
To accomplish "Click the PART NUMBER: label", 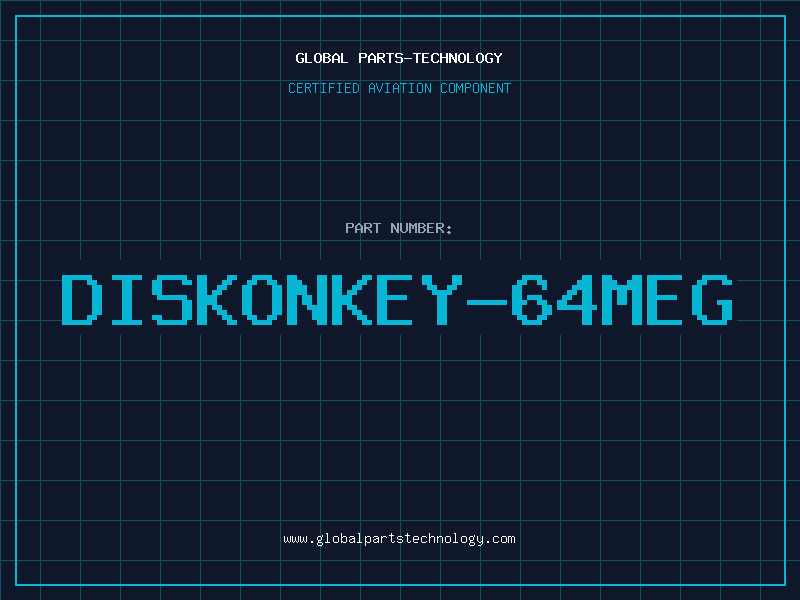I will click(x=398, y=228).
